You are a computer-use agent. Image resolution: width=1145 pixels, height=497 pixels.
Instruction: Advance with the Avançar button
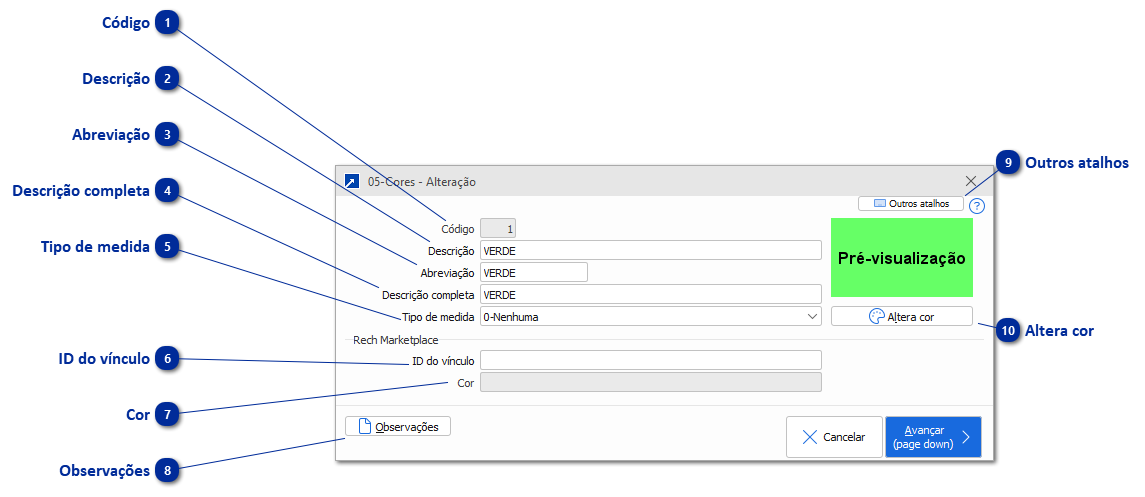point(933,436)
